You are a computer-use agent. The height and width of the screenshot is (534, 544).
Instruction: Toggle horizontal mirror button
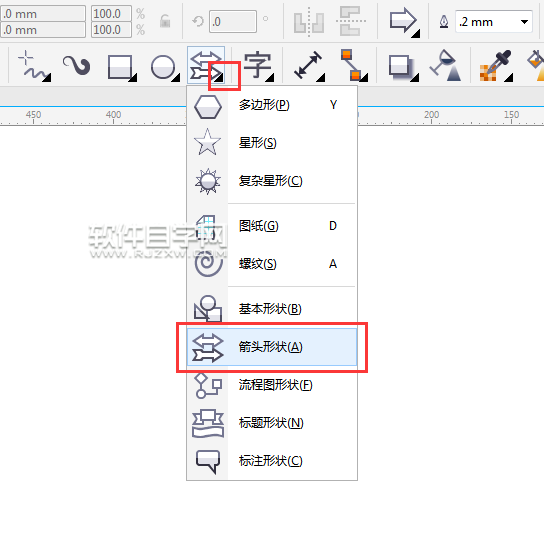click(x=309, y=21)
